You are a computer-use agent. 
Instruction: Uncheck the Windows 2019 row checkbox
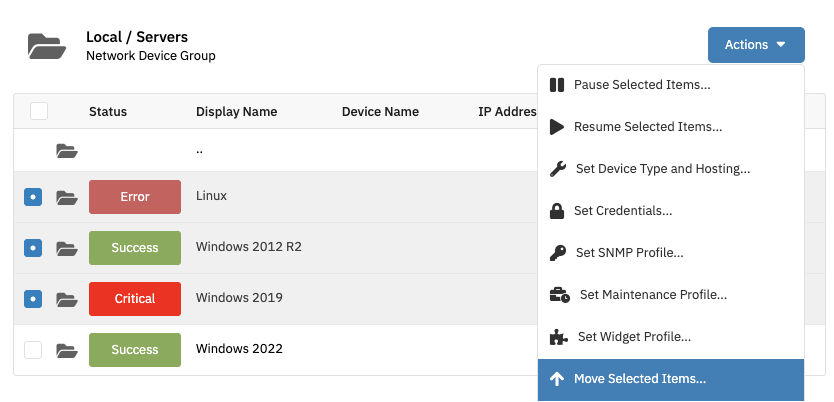pos(33,299)
